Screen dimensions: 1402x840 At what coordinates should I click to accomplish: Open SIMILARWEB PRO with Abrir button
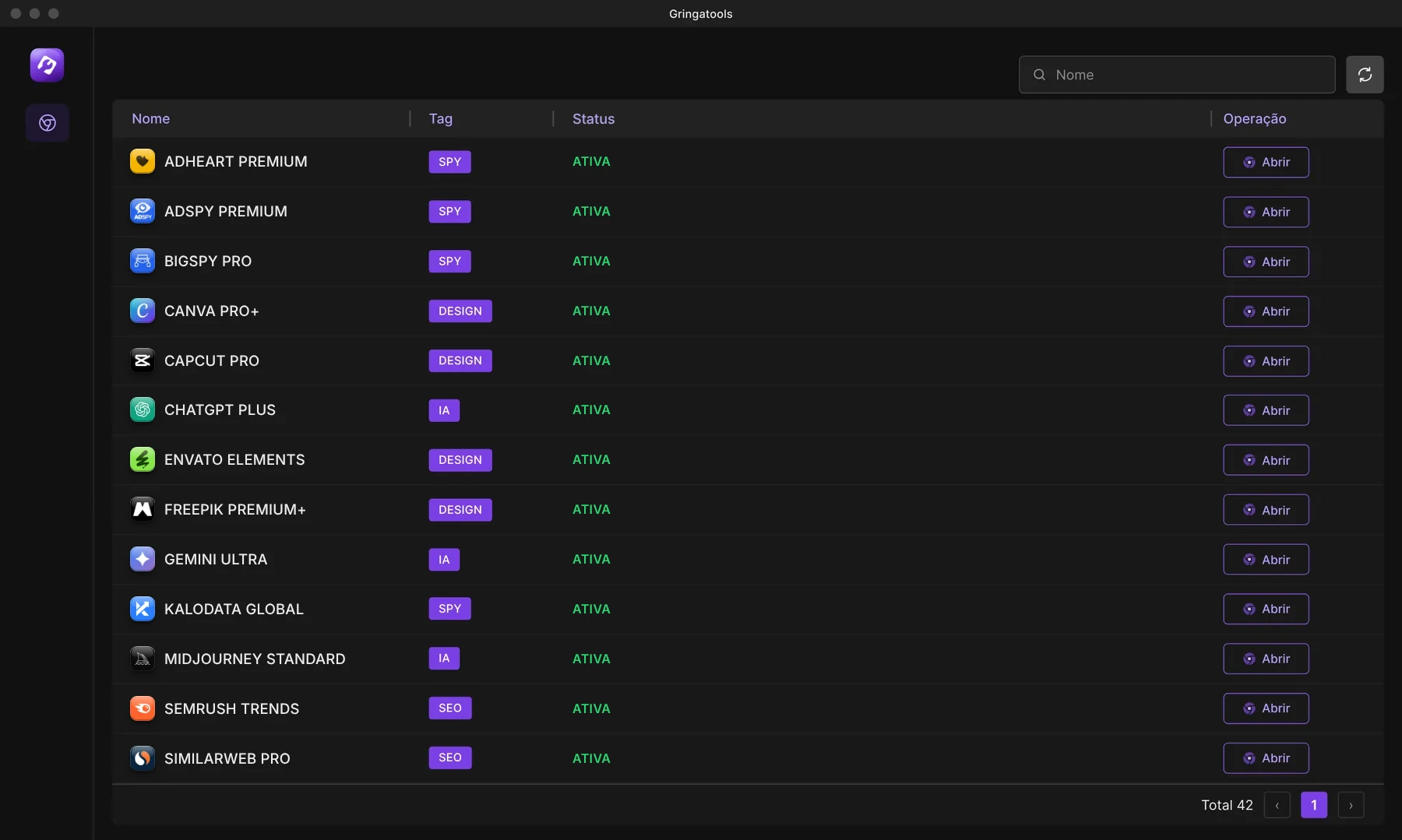click(1266, 758)
